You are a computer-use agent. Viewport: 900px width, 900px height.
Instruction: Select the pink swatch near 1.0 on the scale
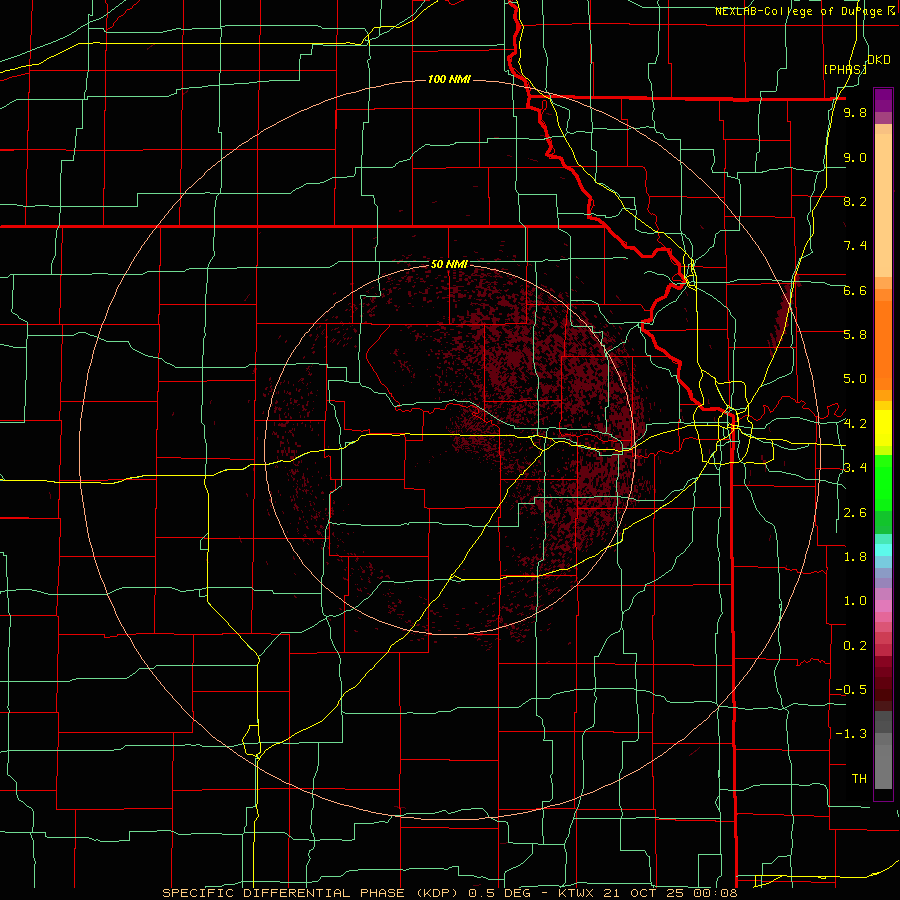[883, 606]
